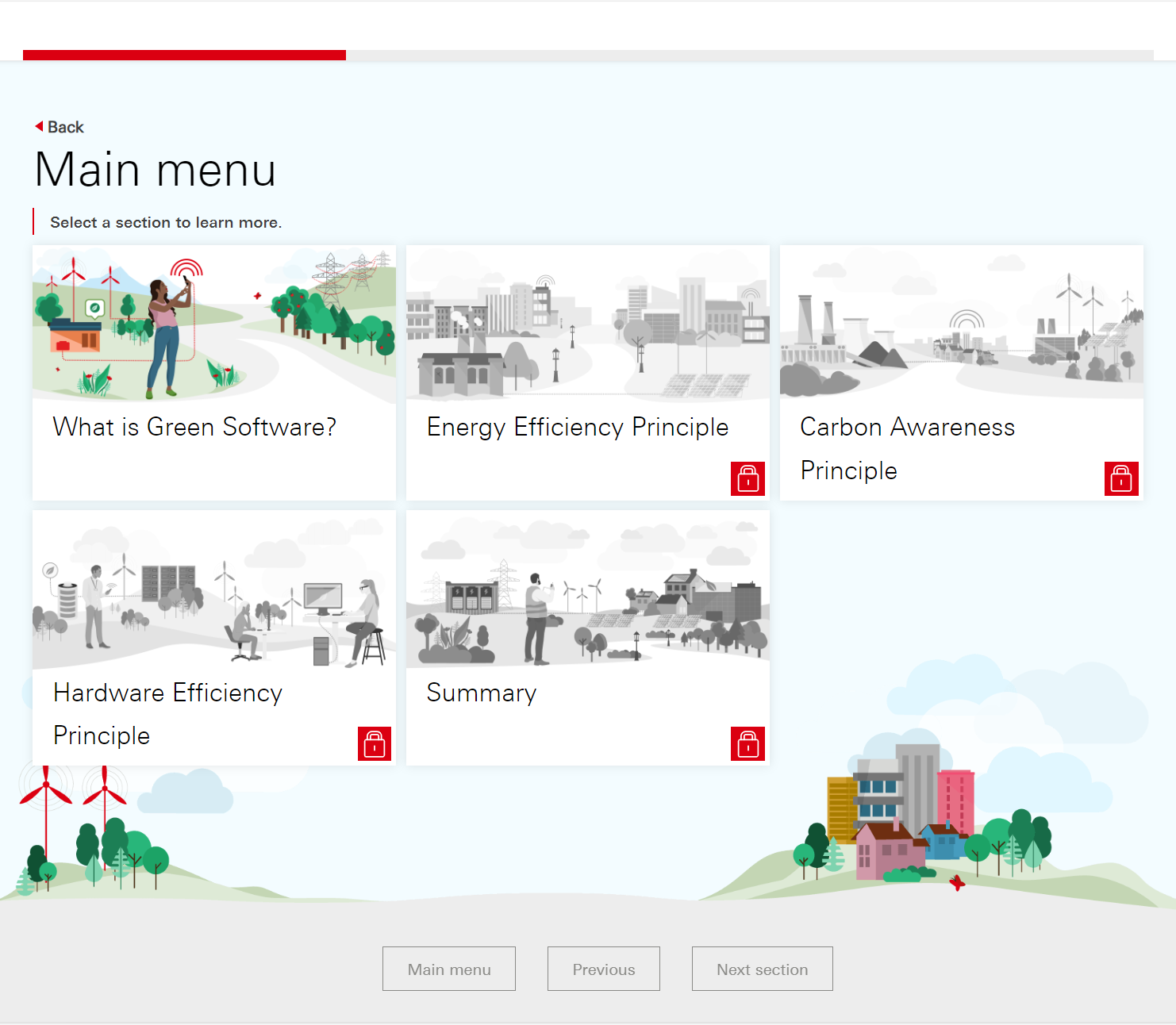Viewport: 1176px width, 1025px height.
Task: Click the Main menu heading
Action: tap(156, 168)
